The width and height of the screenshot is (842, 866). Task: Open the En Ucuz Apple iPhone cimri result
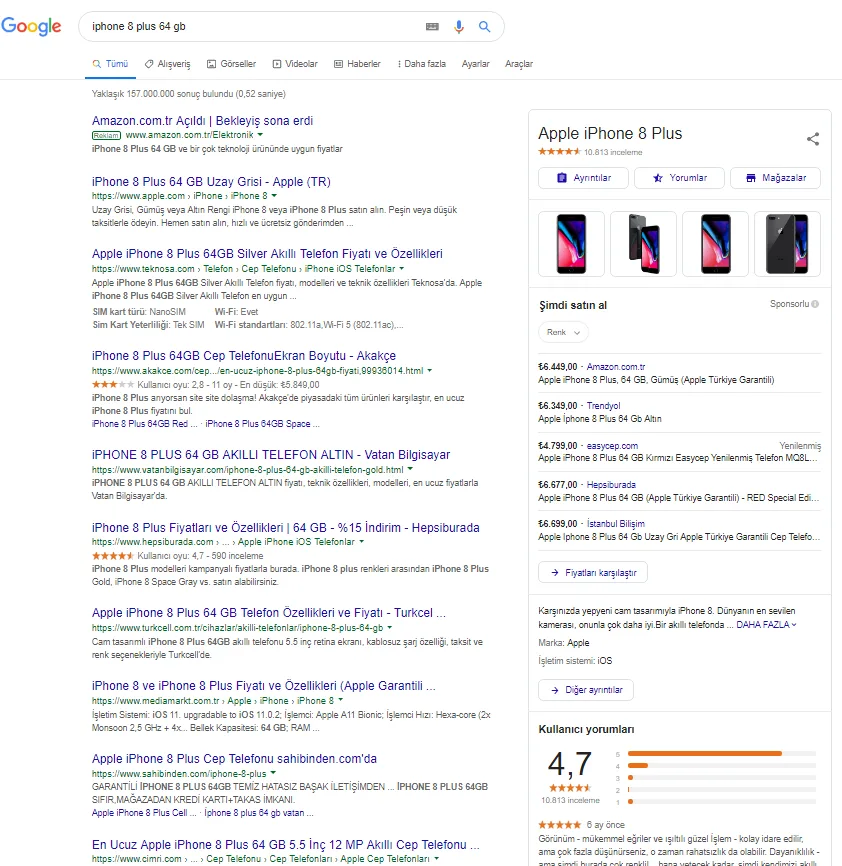285,844
